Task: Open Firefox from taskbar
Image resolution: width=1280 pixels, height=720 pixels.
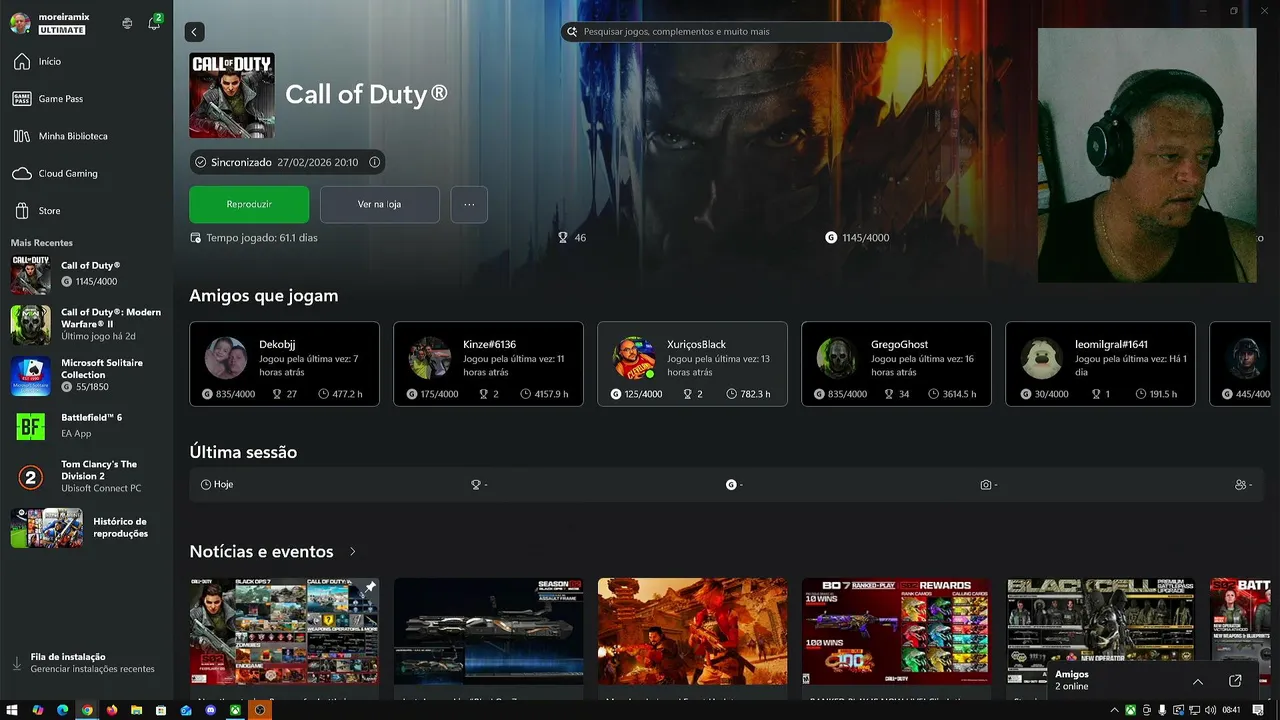Action: (112, 710)
